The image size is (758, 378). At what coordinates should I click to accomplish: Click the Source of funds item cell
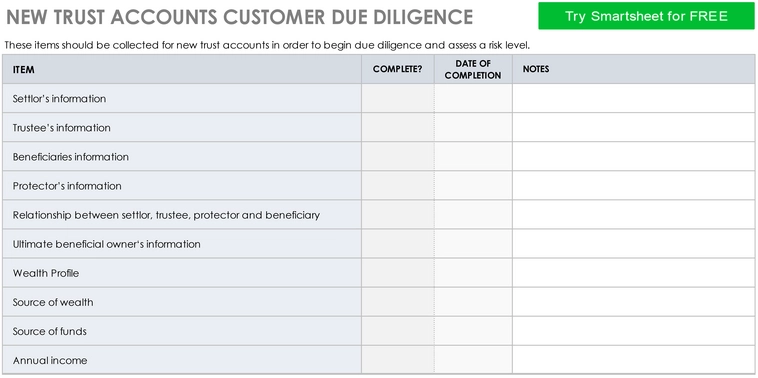tap(182, 331)
